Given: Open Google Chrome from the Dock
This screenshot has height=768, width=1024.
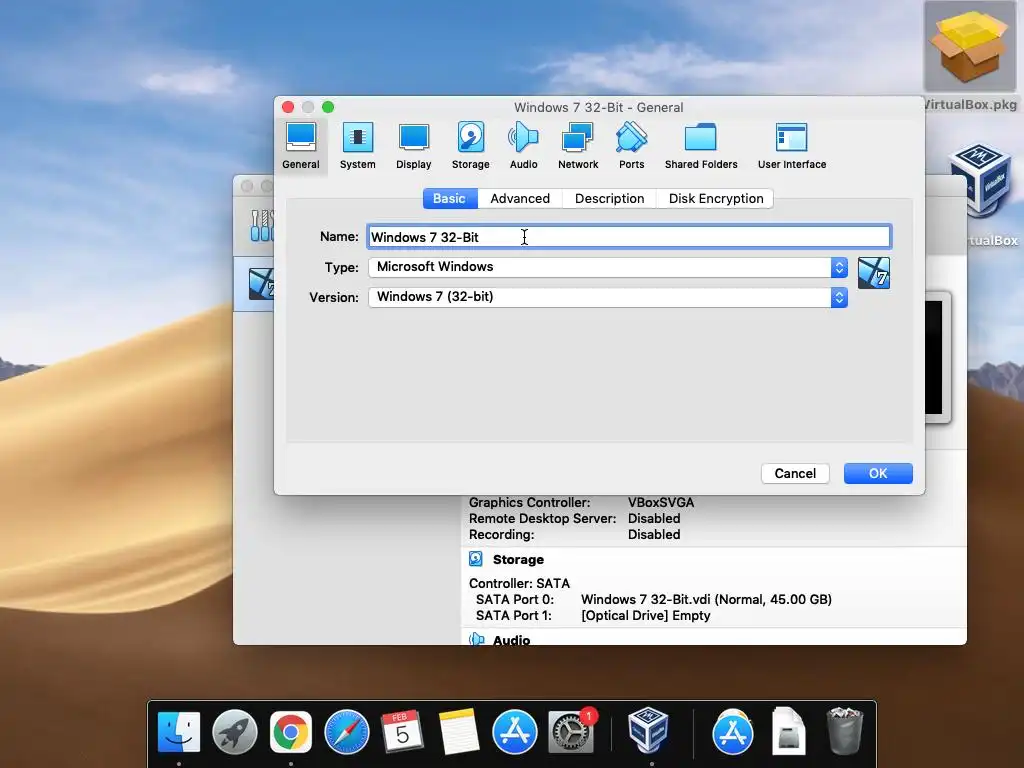Looking at the screenshot, I should (x=291, y=731).
